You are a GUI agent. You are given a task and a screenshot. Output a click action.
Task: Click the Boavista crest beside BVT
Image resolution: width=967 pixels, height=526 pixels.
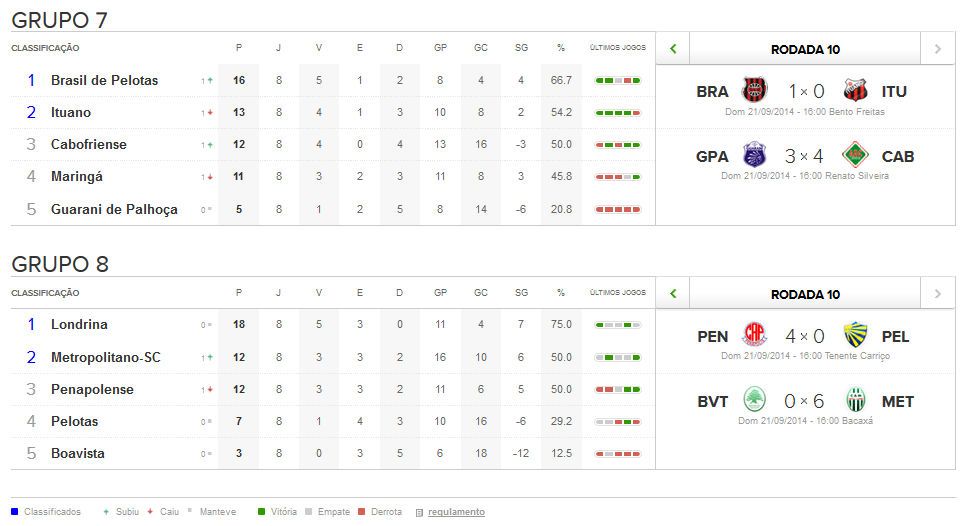755,400
